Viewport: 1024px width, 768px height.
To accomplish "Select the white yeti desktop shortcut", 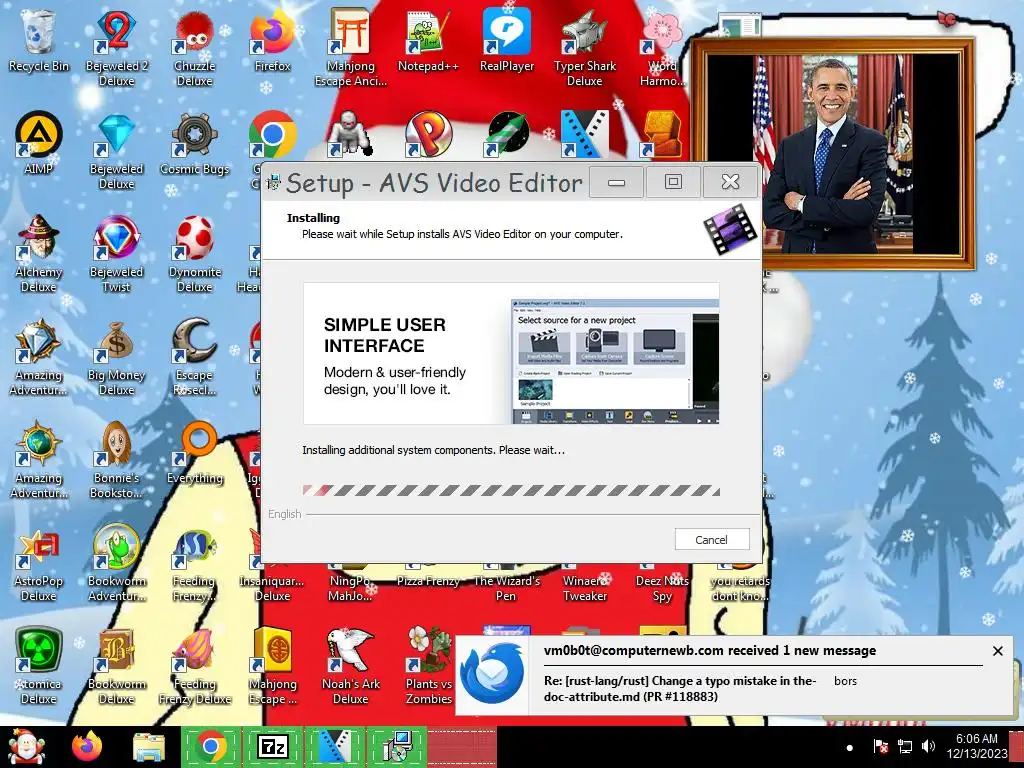I will click(350, 135).
